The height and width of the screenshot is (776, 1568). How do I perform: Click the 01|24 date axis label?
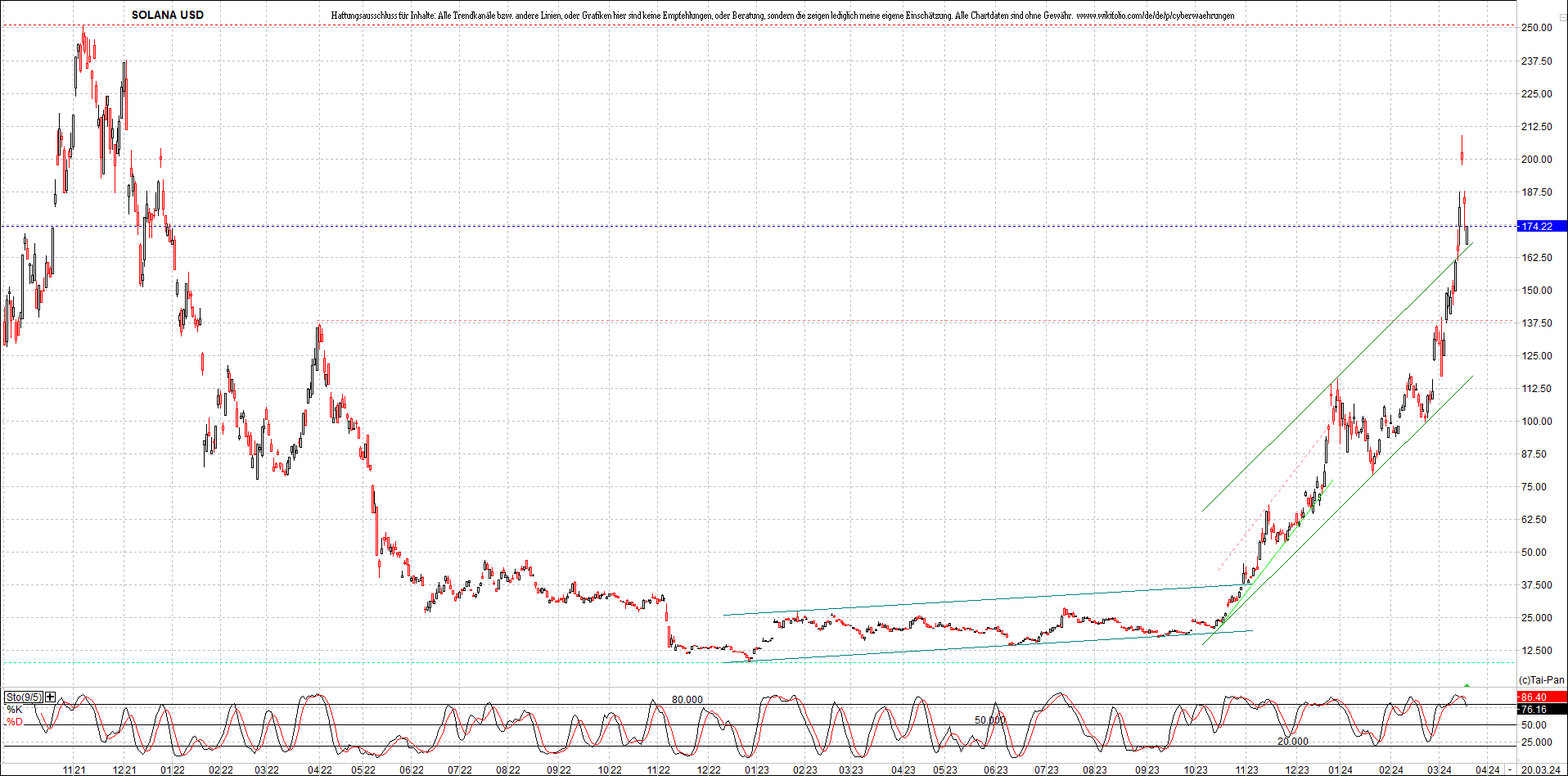[1340, 770]
